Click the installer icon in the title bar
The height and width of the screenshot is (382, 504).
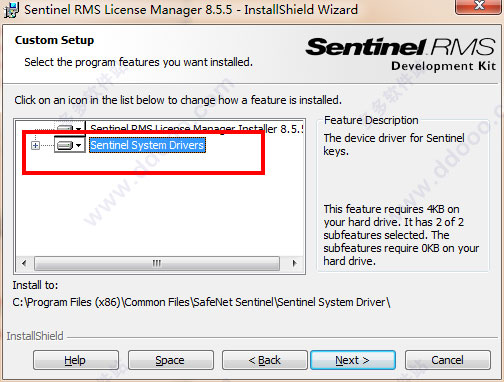coord(12,10)
